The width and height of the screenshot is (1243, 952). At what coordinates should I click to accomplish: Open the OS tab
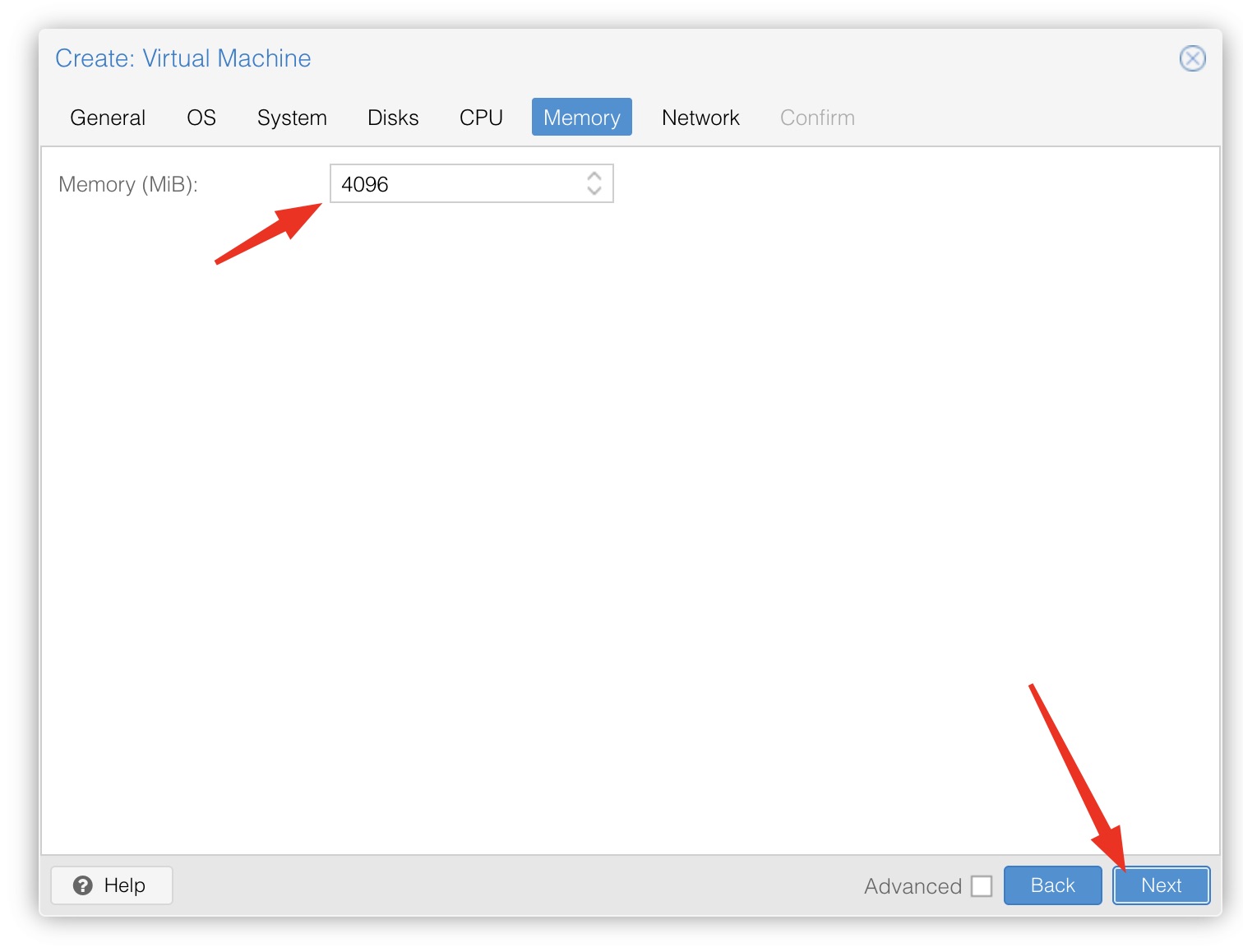pos(201,118)
